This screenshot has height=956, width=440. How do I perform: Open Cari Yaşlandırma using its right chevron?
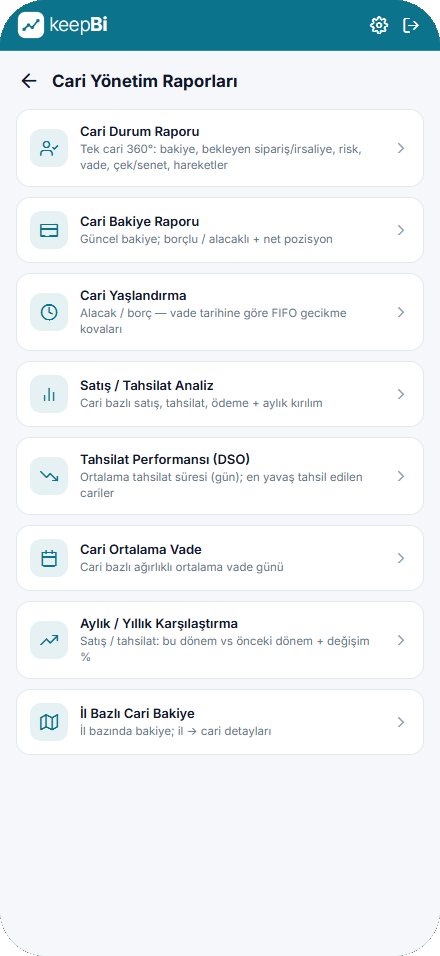[401, 312]
